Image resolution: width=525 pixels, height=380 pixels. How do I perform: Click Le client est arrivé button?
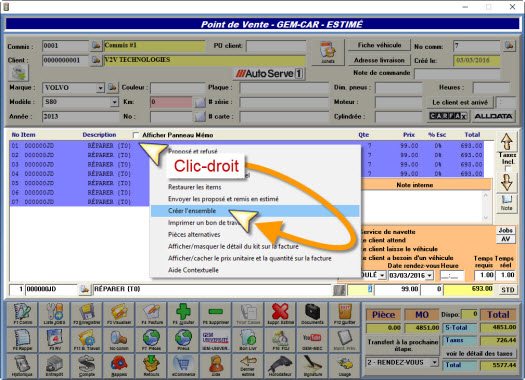(460, 102)
